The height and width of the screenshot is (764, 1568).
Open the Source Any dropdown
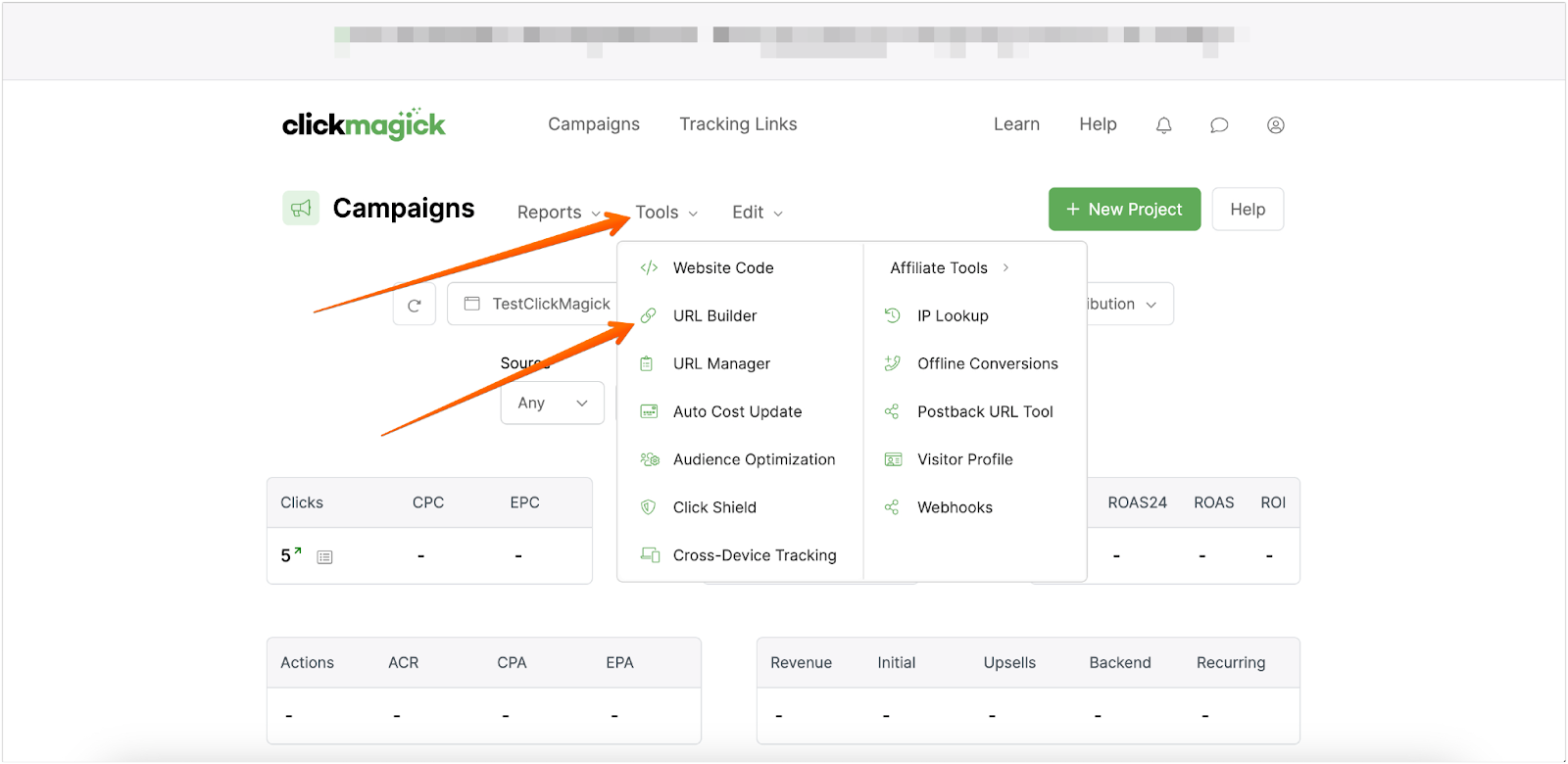pyautogui.click(x=552, y=403)
